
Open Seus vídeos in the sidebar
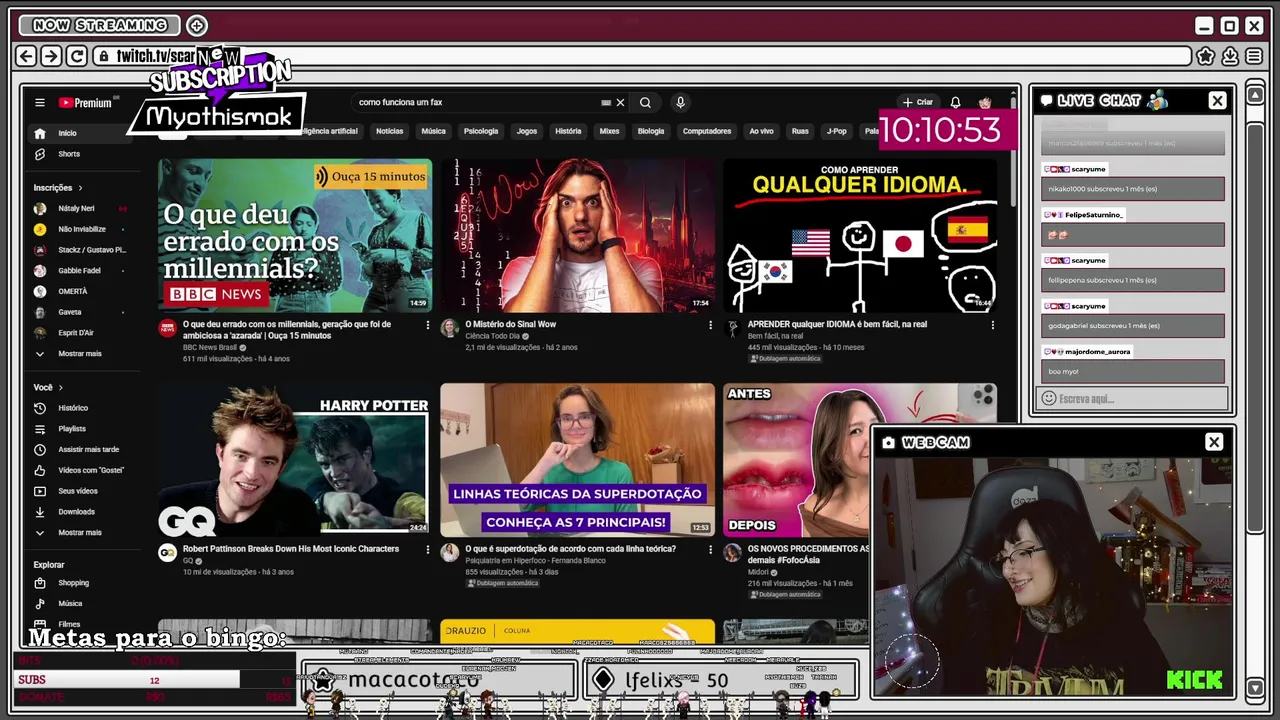click(78, 491)
